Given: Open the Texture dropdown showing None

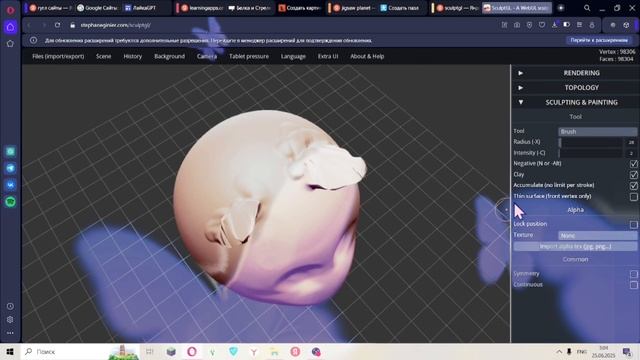Looking at the screenshot, I should 598,236.
